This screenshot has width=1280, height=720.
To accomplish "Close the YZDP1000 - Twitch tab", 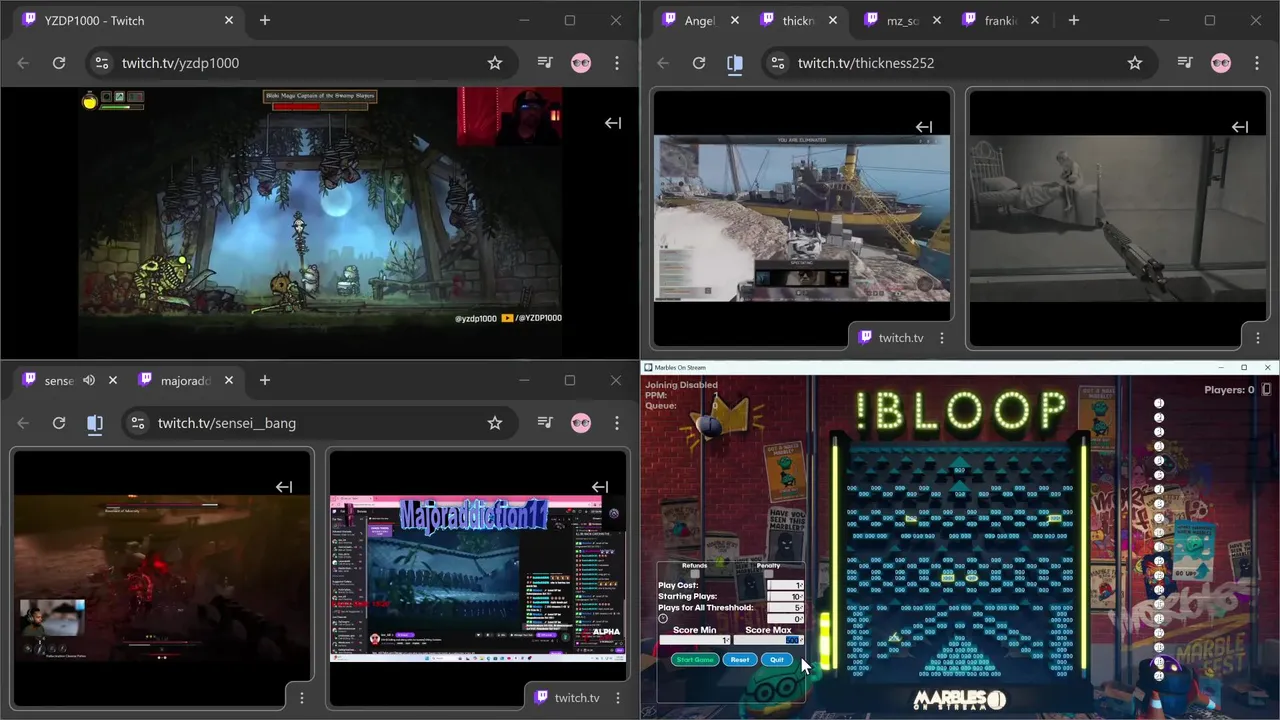I will (229, 20).
